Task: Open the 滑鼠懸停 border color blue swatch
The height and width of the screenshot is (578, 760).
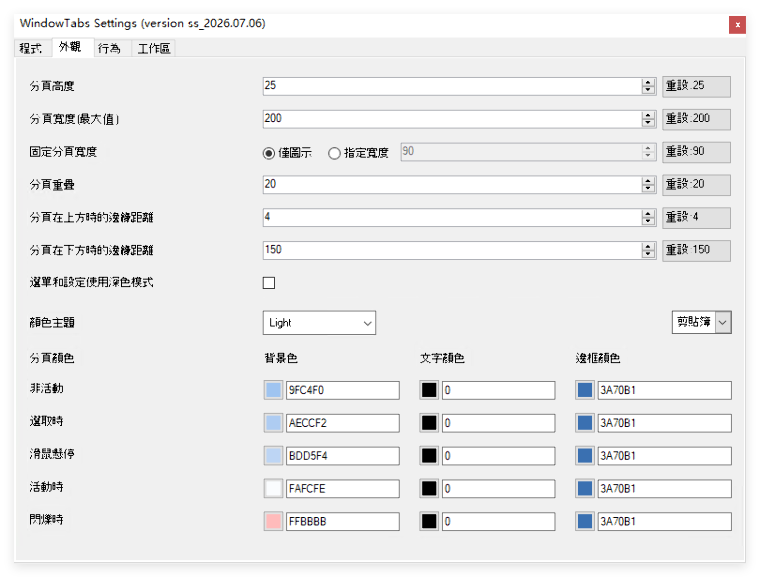Action: 585,456
